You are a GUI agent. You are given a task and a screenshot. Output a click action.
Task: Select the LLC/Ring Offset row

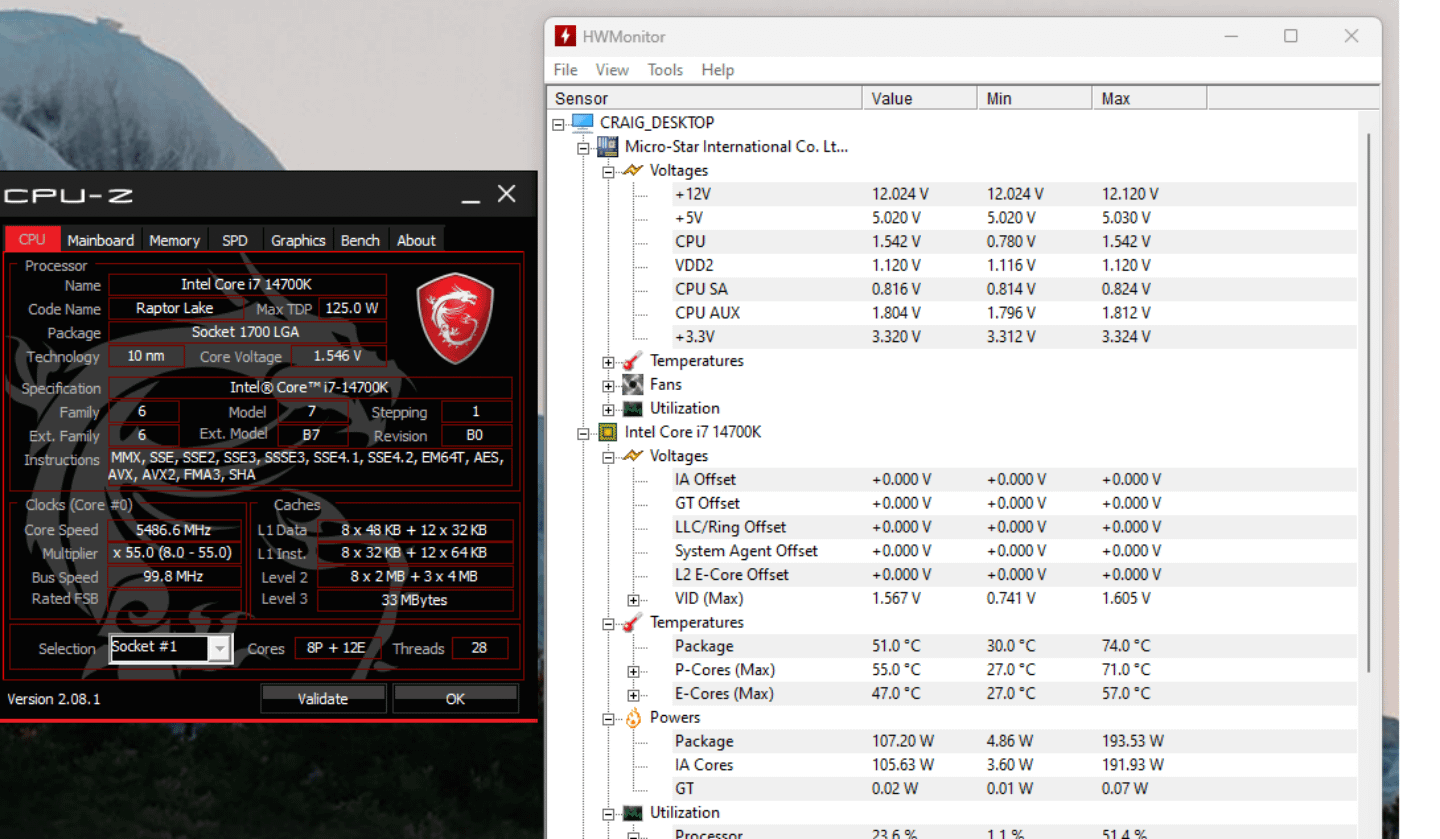(x=1014, y=527)
